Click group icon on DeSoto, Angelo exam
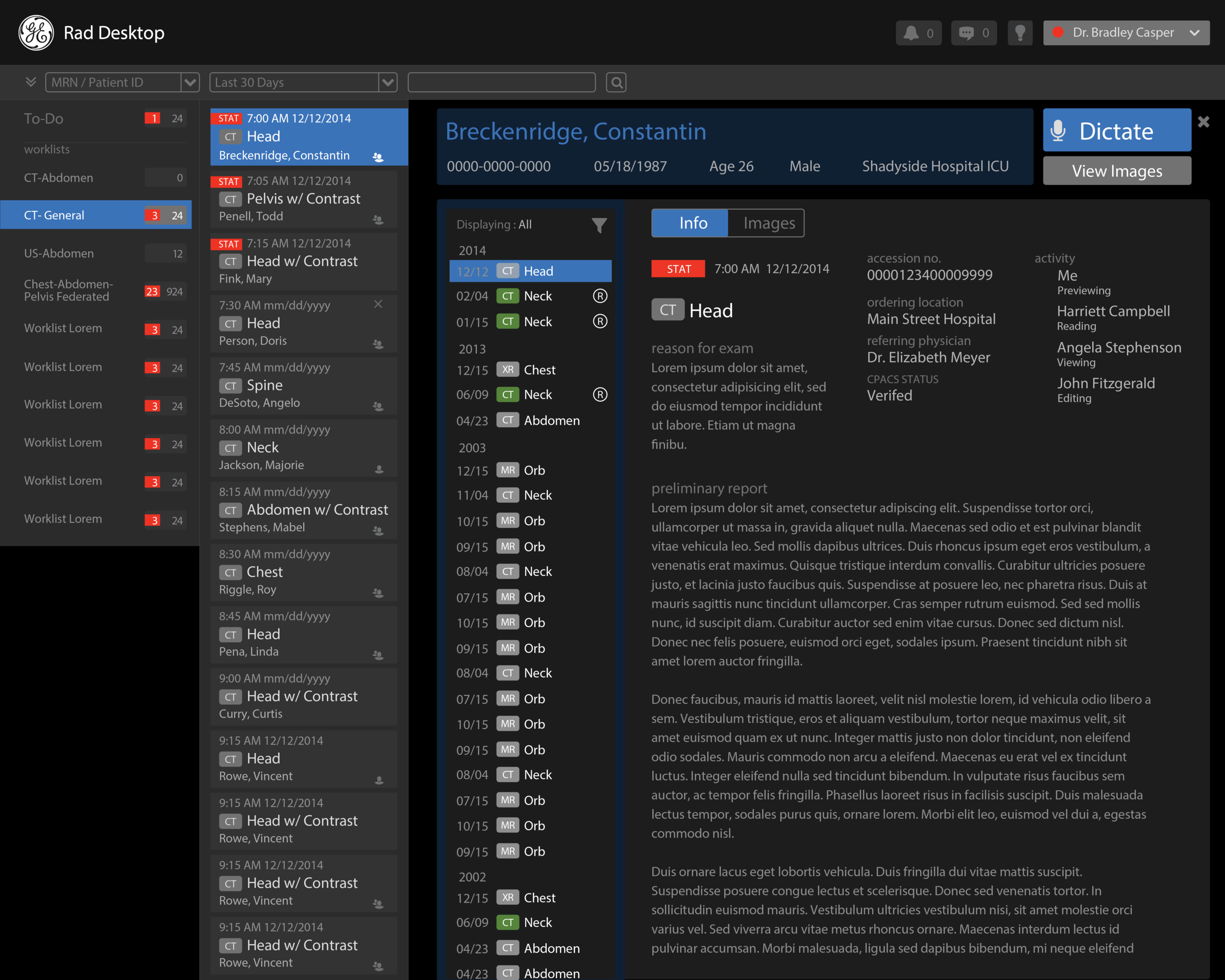 pyautogui.click(x=378, y=407)
